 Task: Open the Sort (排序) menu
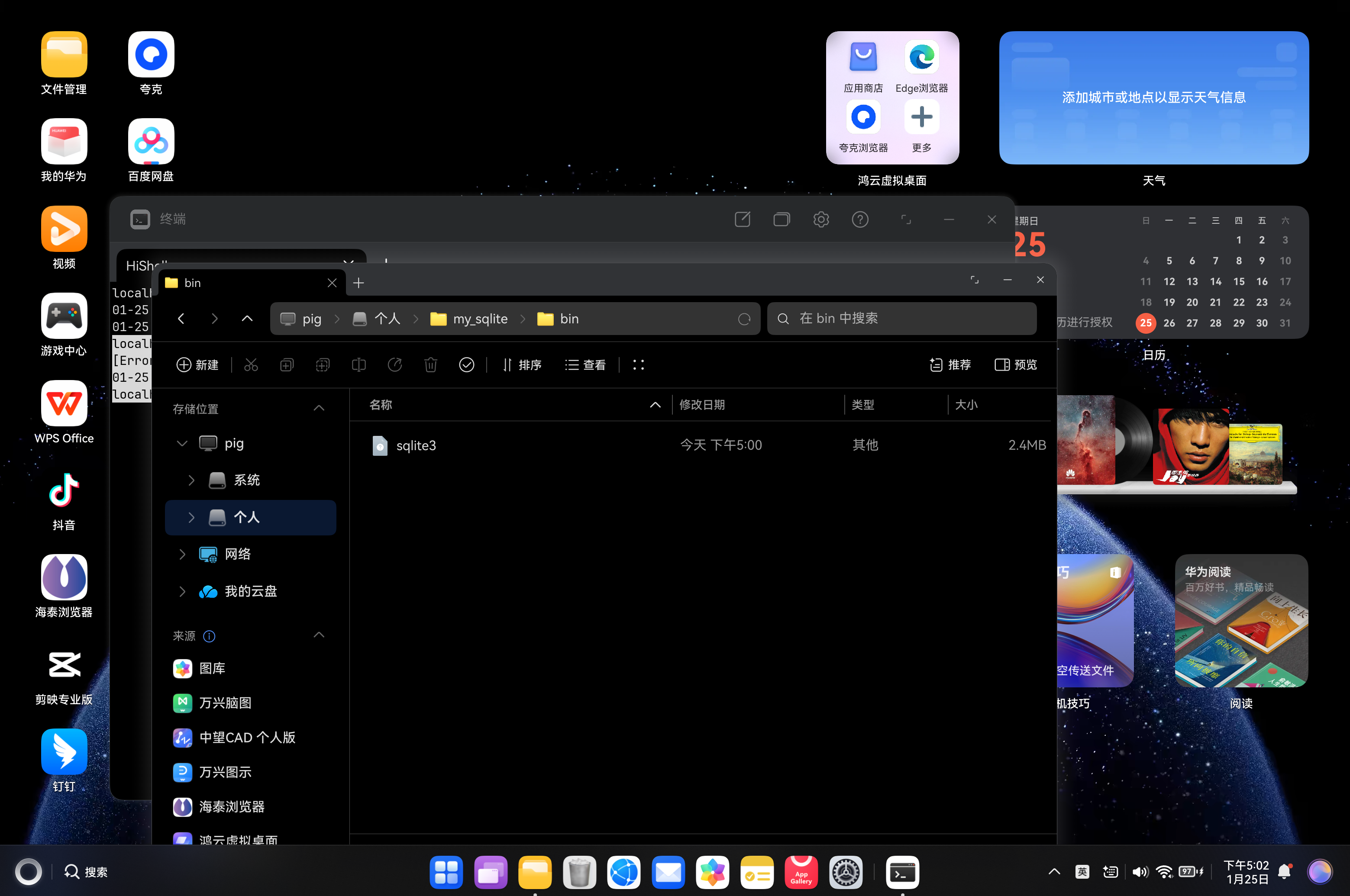tap(521, 364)
